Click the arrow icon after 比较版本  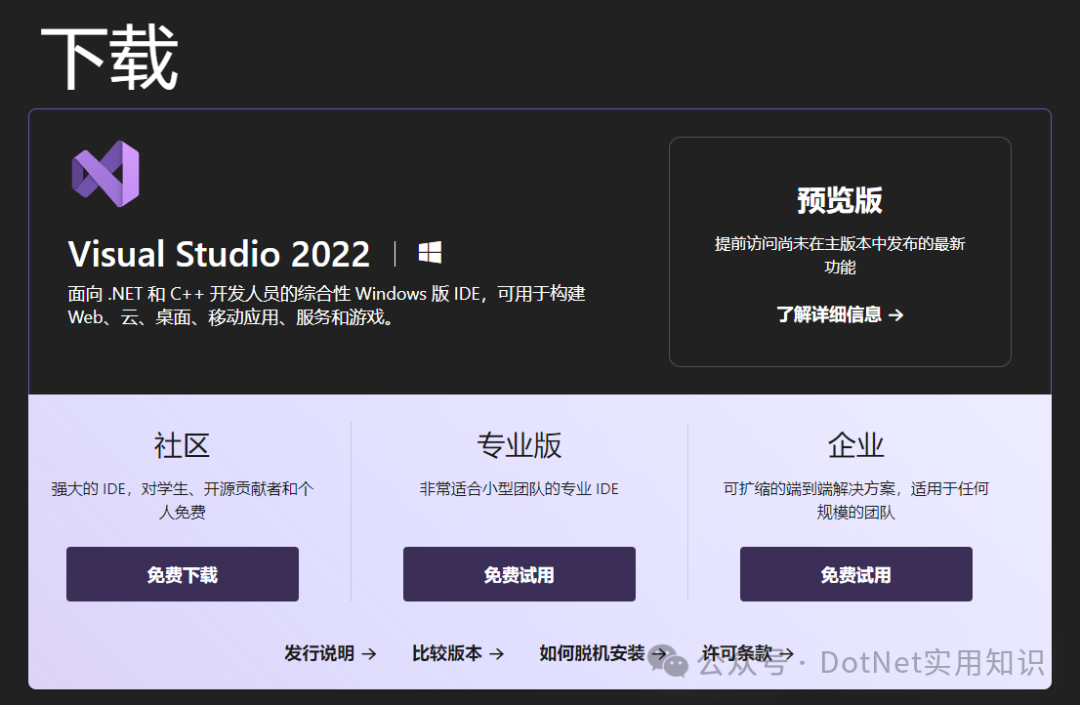(497, 653)
